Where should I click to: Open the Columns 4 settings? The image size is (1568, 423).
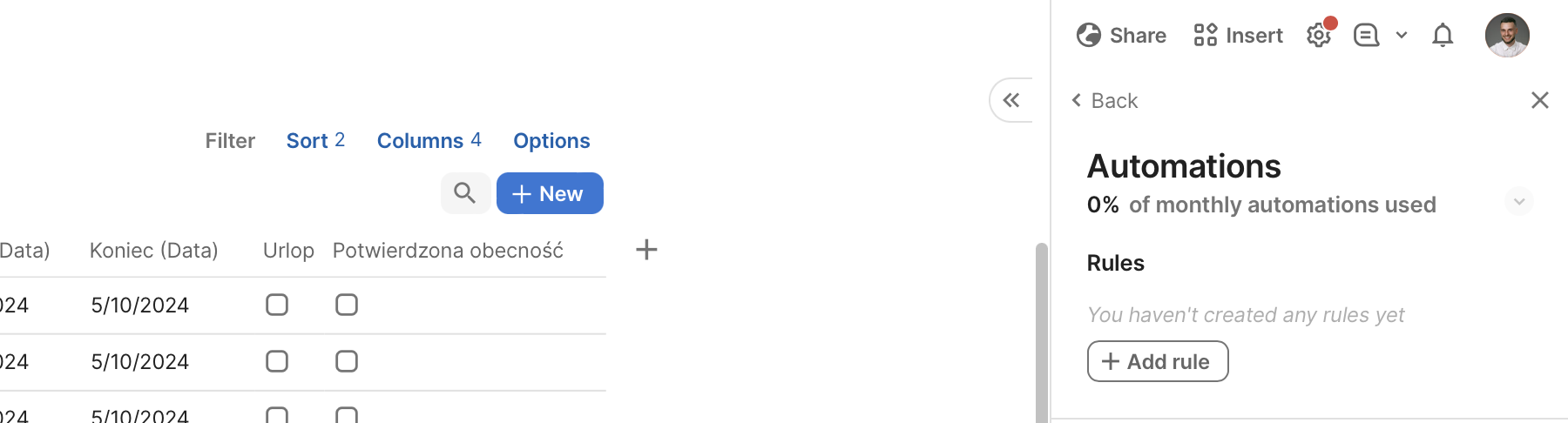[429, 141]
